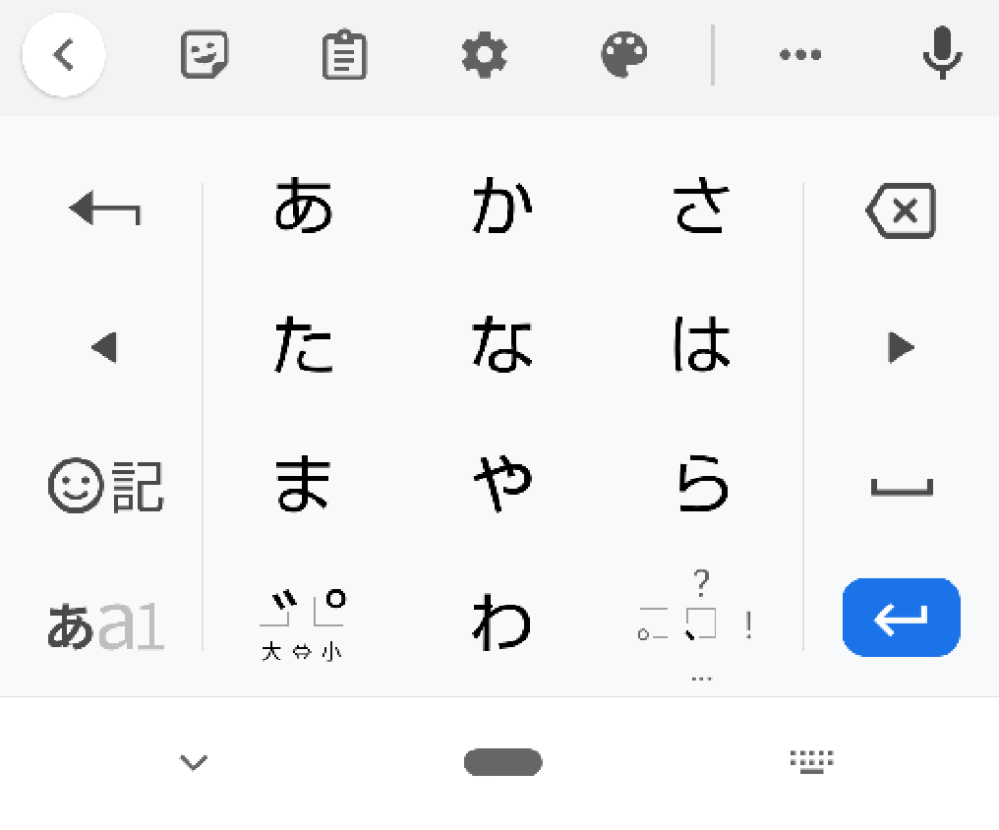Viewport: 999px width, 830px height.
Task: Move cursor right with arrow key
Action: tap(901, 348)
